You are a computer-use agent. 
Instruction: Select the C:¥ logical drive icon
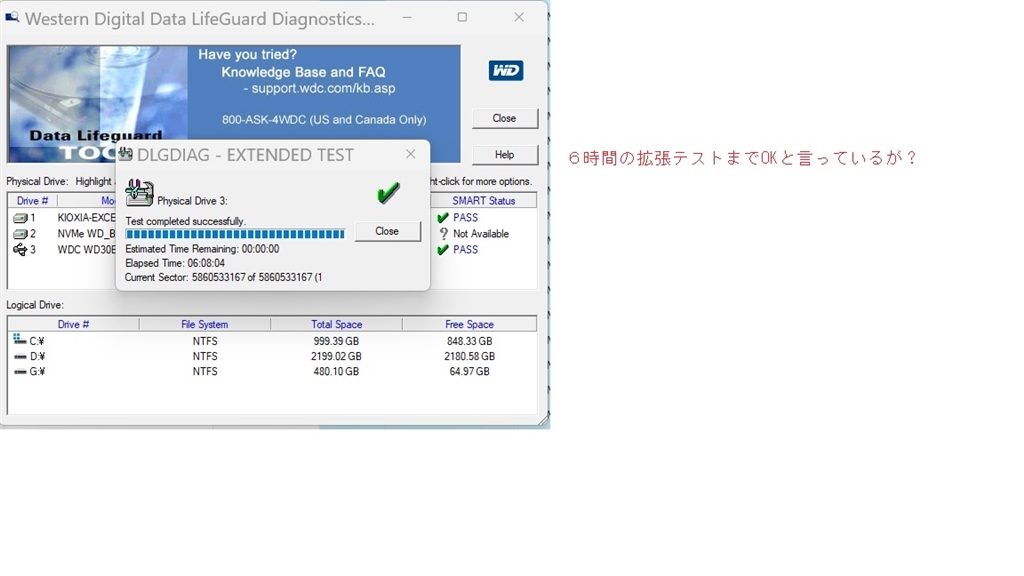pyautogui.click(x=20, y=339)
